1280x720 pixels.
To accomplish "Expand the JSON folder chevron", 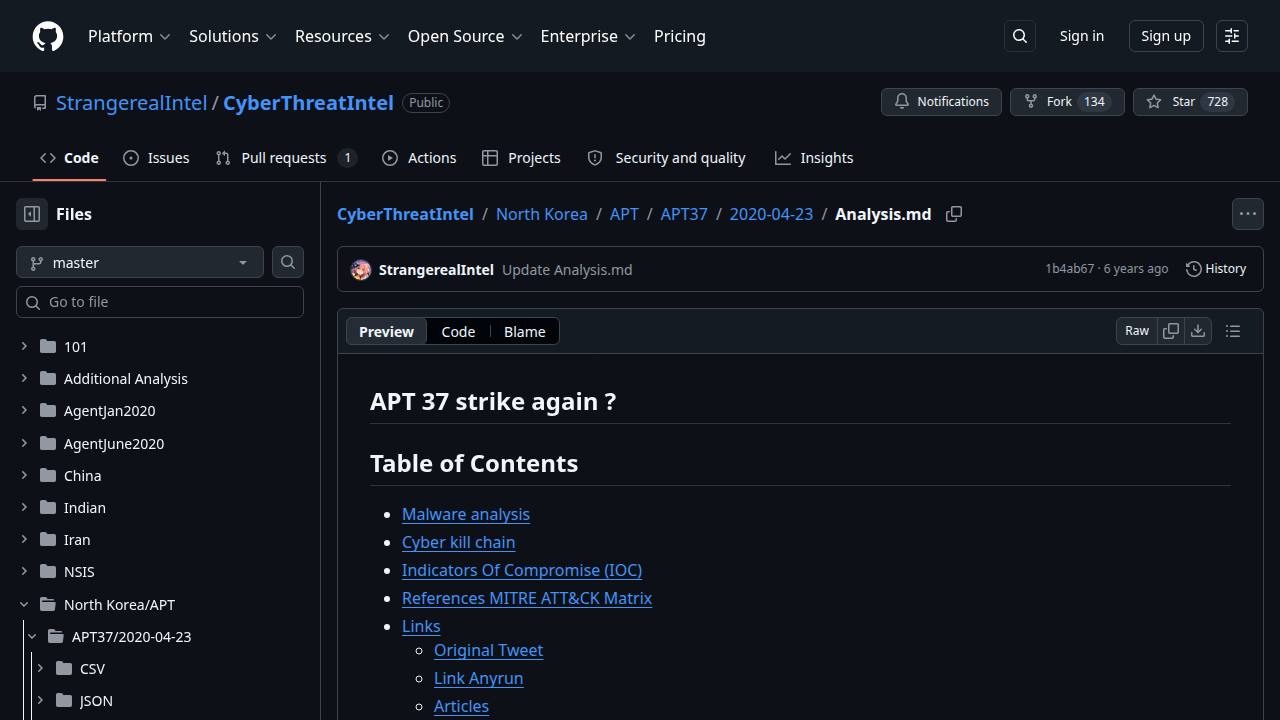I will [x=40, y=700].
